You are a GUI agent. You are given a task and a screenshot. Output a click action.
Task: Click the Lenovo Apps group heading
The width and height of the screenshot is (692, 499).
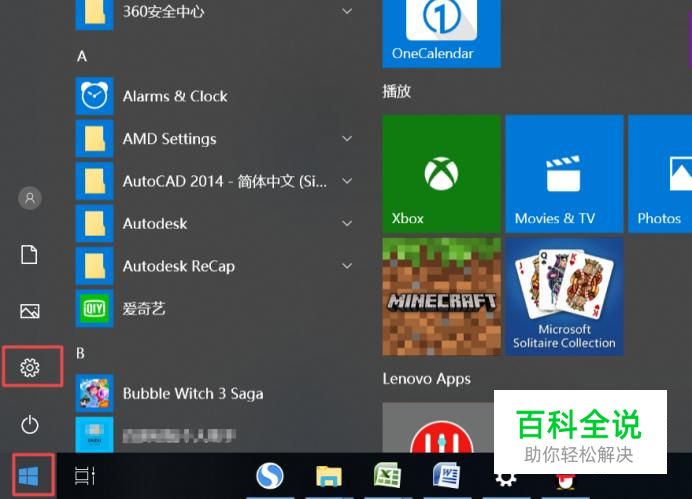[x=426, y=379]
